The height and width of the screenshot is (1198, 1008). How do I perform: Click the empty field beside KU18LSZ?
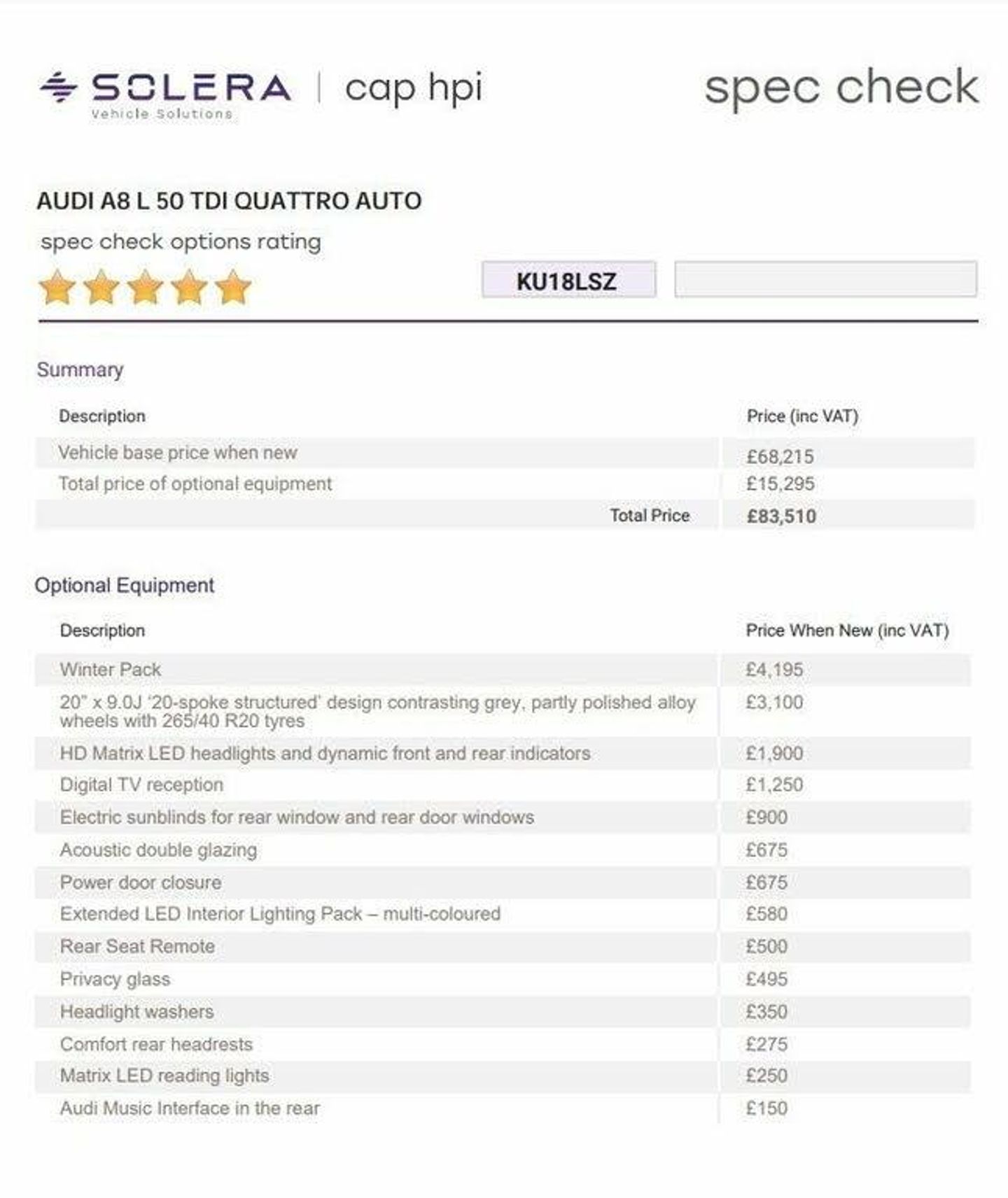(825, 279)
